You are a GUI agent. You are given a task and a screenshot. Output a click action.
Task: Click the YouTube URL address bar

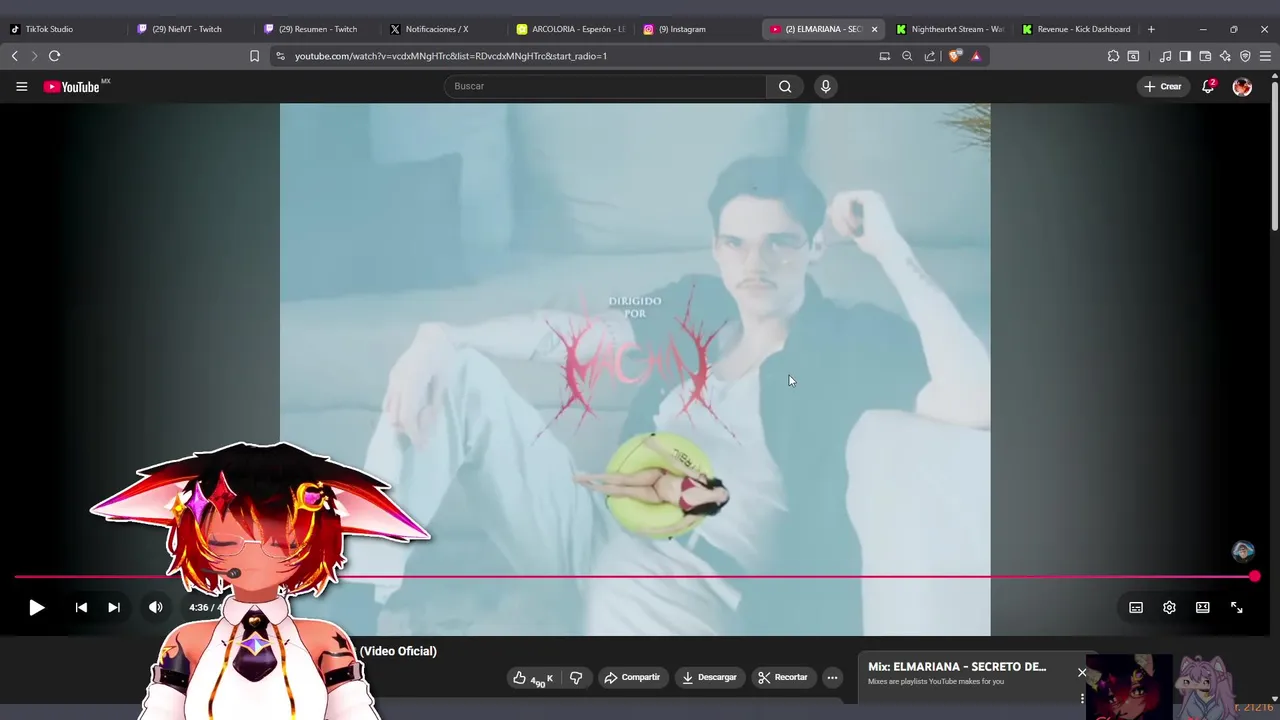(x=450, y=56)
